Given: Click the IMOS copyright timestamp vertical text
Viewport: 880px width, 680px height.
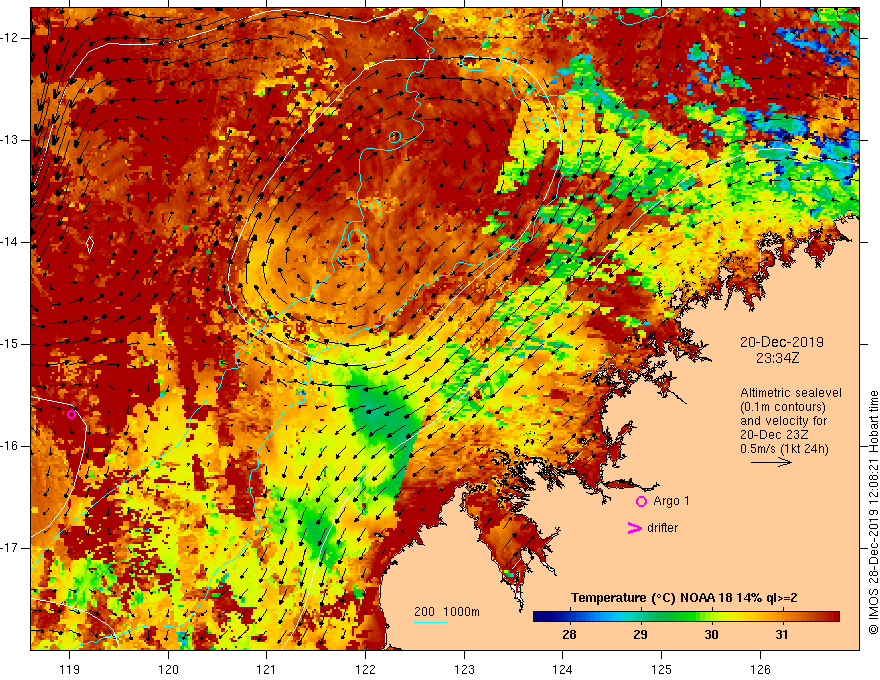Looking at the screenshot, I should pos(873,513).
